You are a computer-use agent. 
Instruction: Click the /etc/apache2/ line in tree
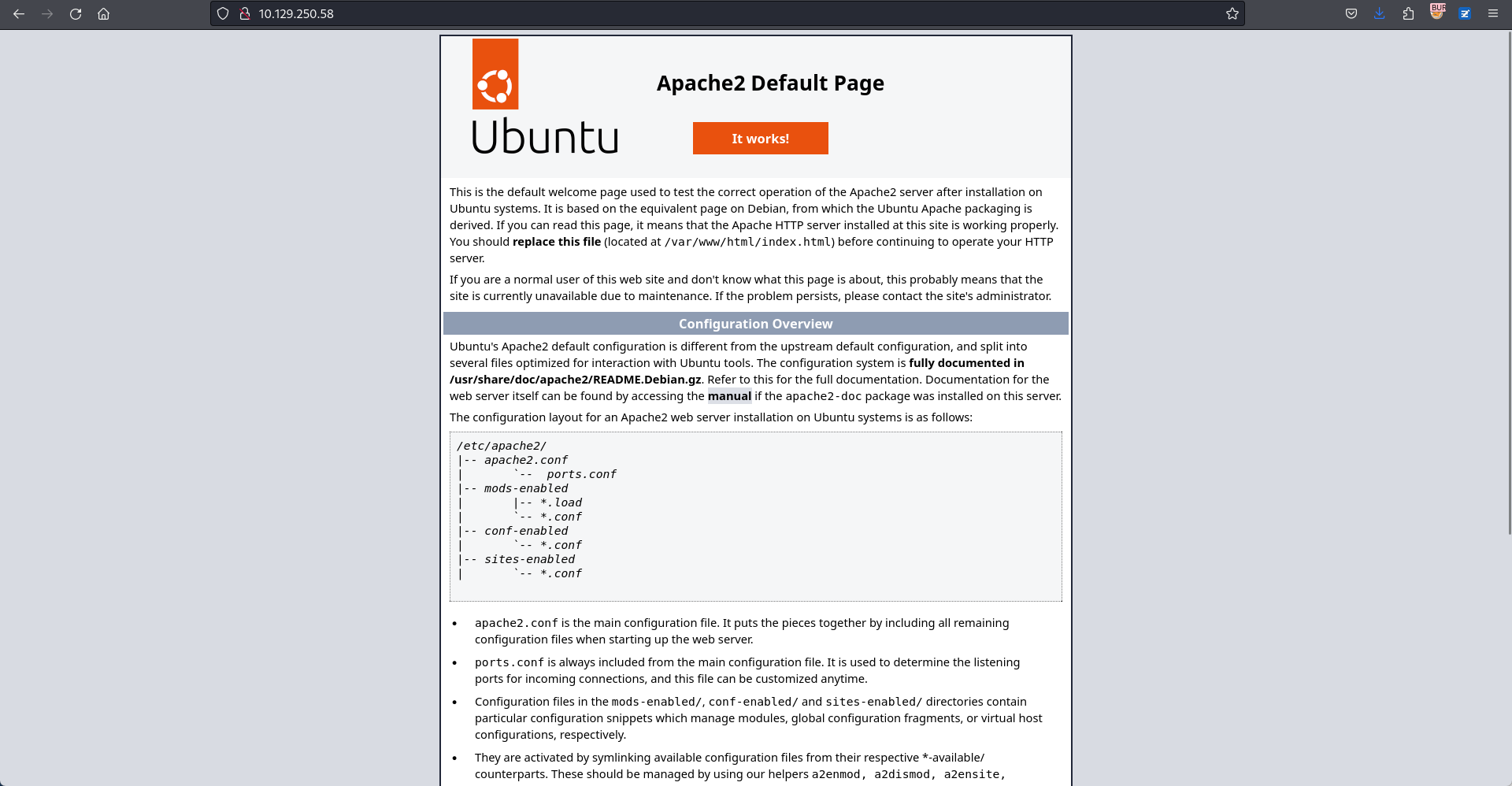point(502,446)
